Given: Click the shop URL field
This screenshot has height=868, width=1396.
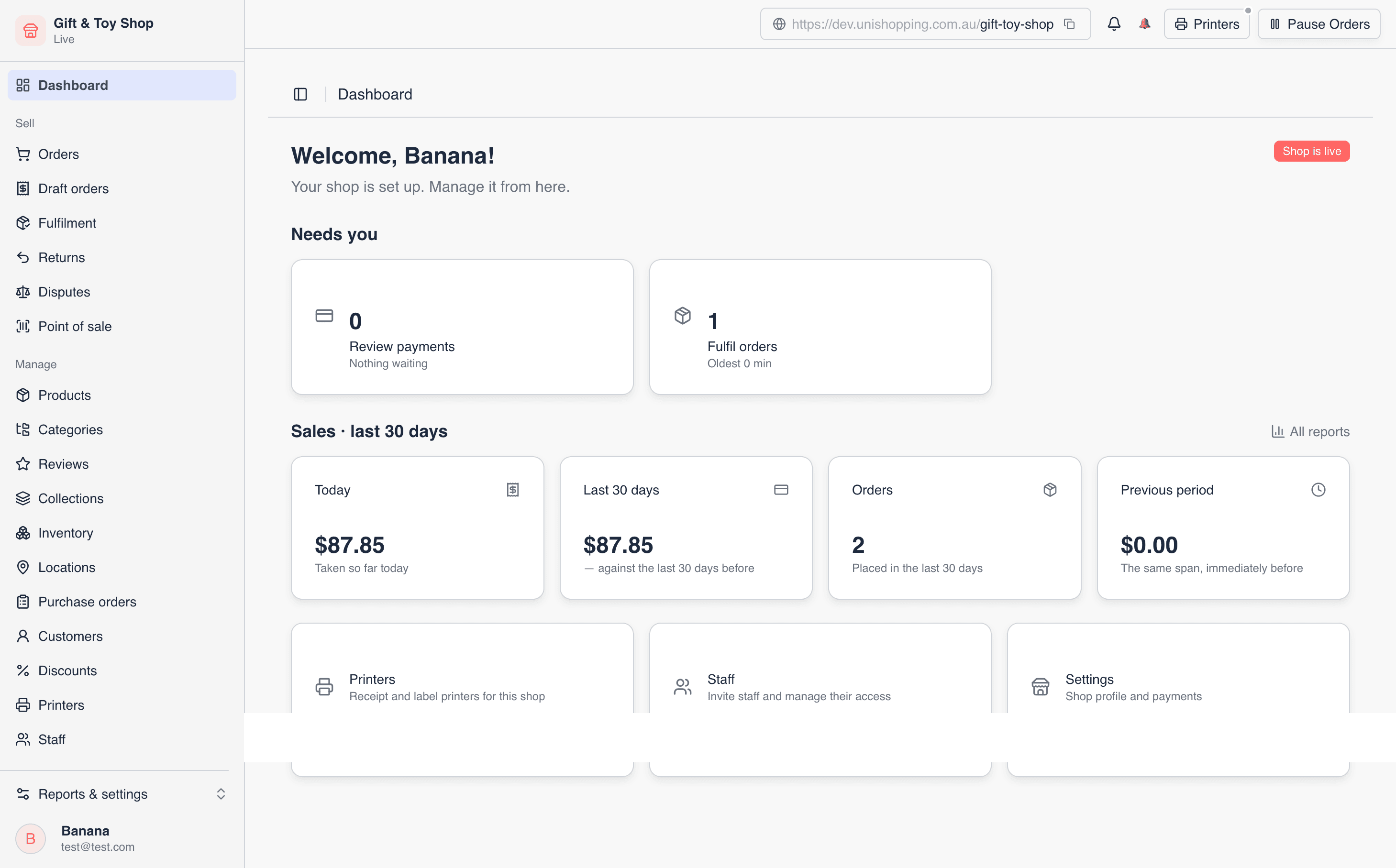Looking at the screenshot, I should pos(925,24).
